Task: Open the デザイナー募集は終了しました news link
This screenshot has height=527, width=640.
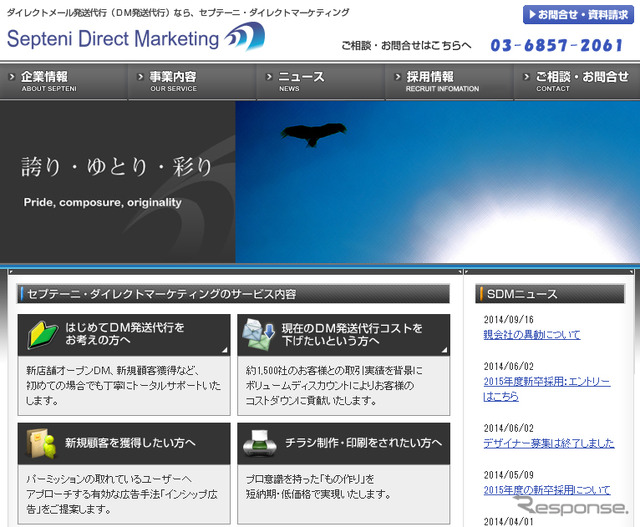Action: (548, 443)
